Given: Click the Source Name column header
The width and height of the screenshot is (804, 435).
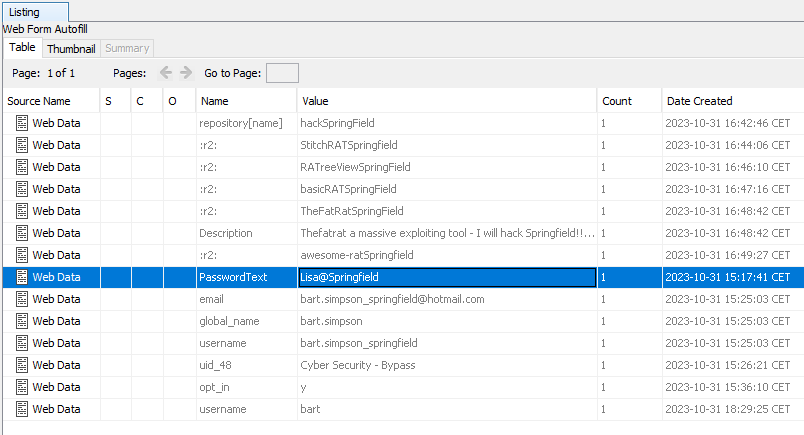Looking at the screenshot, I should pyautogui.click(x=39, y=101).
